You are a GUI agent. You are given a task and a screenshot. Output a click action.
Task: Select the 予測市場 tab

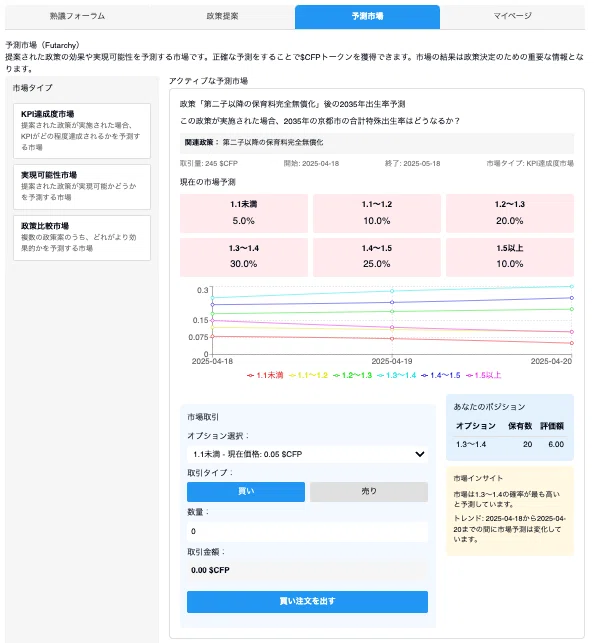[x=367, y=17]
